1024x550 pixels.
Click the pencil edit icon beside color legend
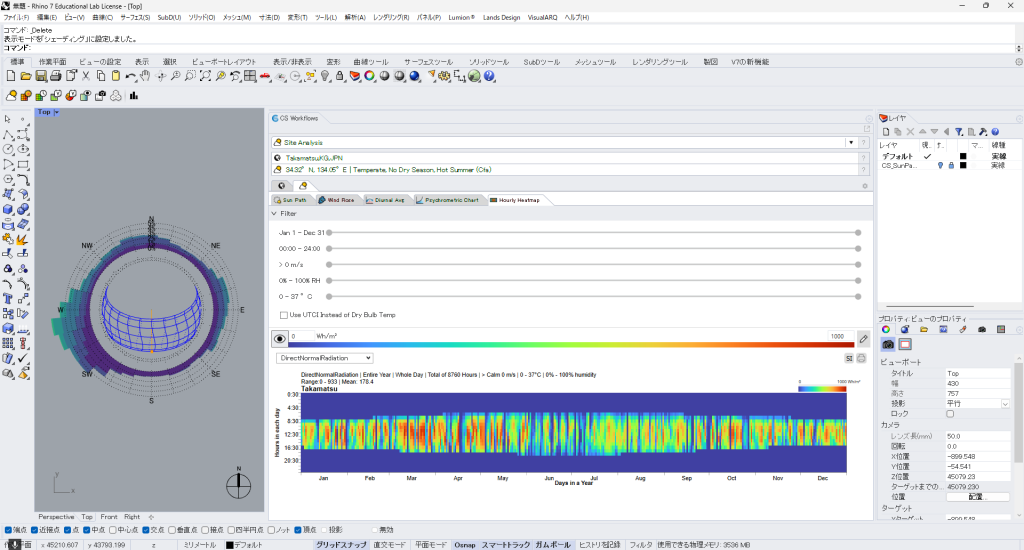click(x=864, y=339)
